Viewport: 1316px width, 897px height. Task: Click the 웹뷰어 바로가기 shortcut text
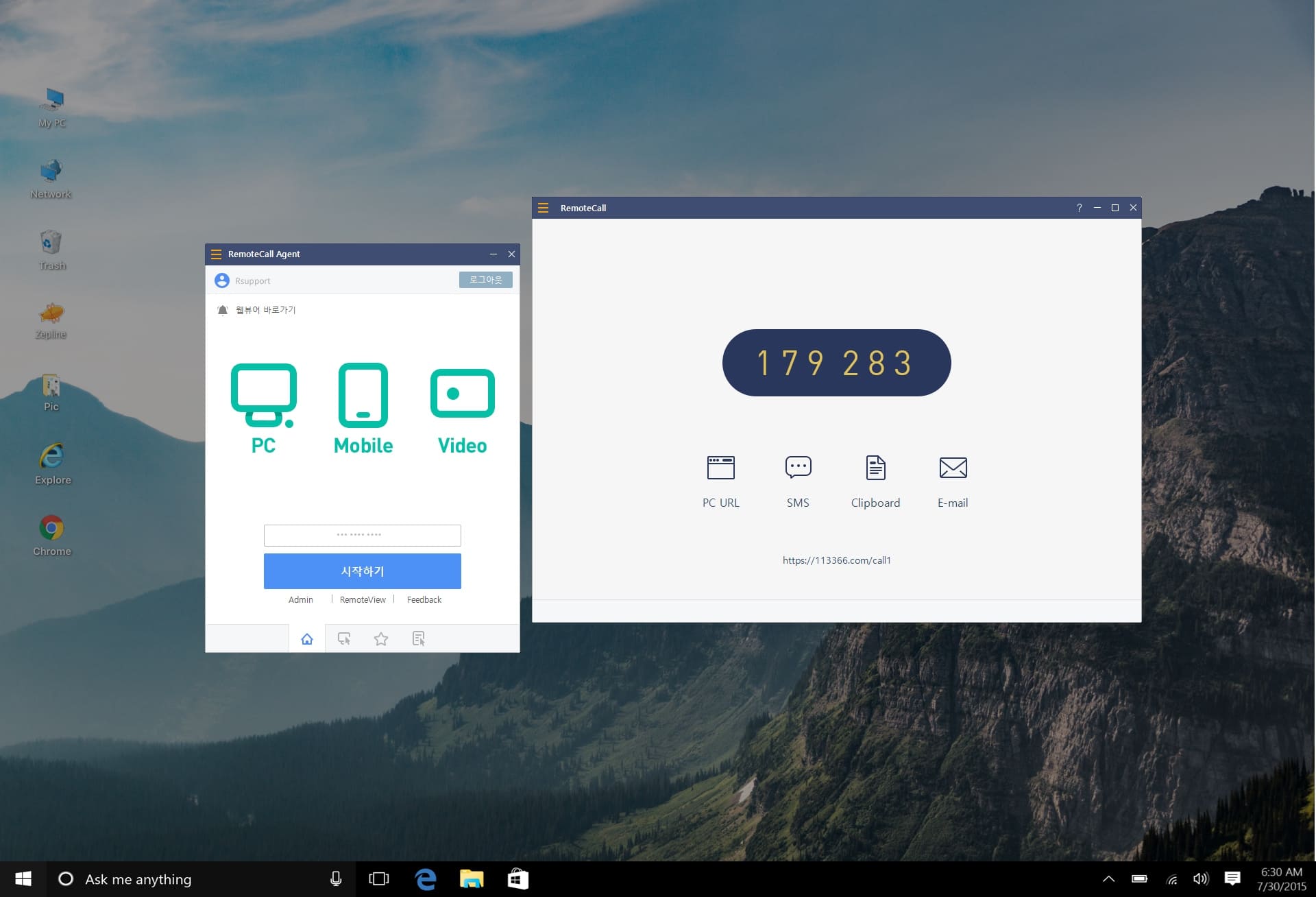[x=266, y=310]
